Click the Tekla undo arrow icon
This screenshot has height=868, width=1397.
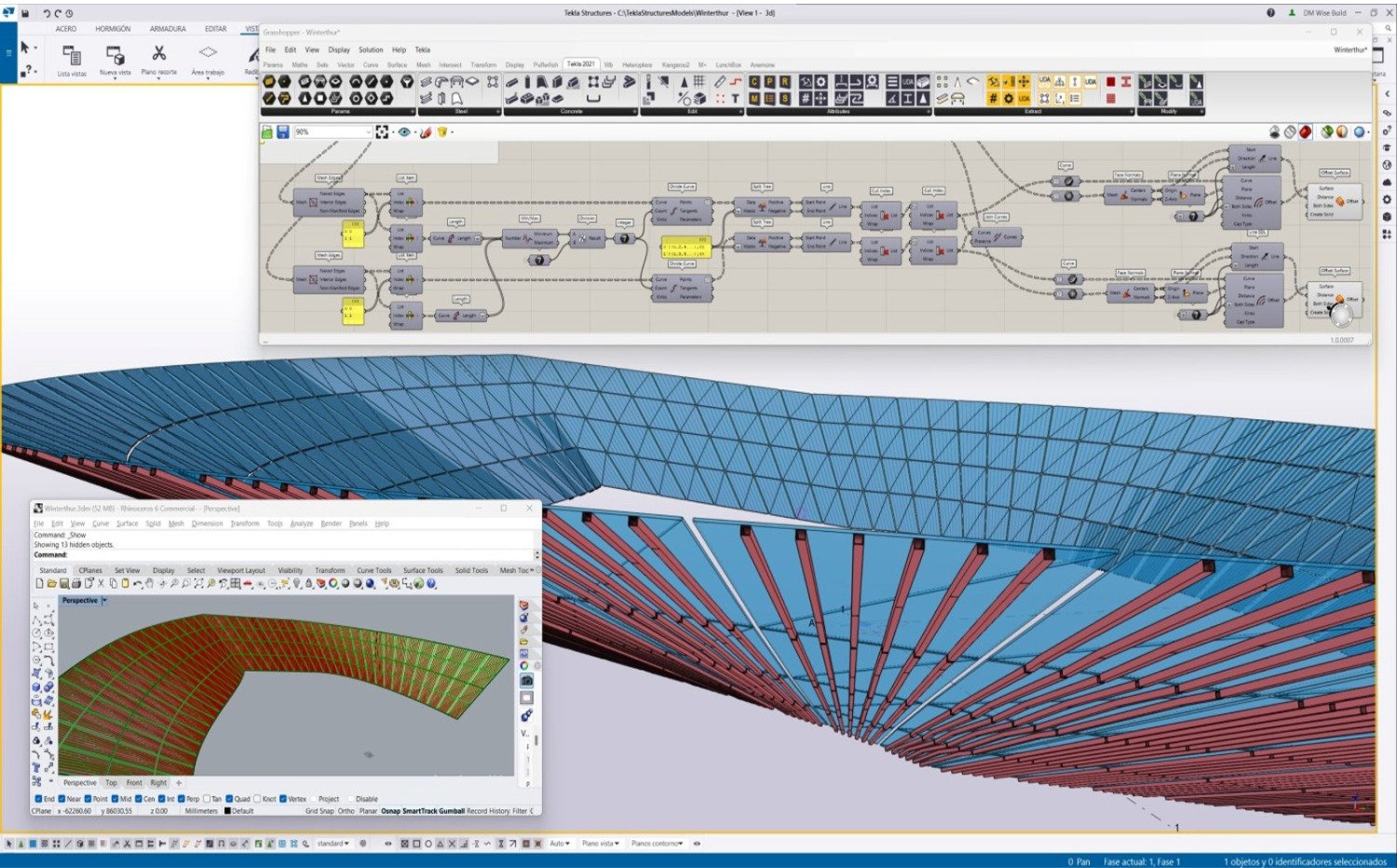click(47, 13)
